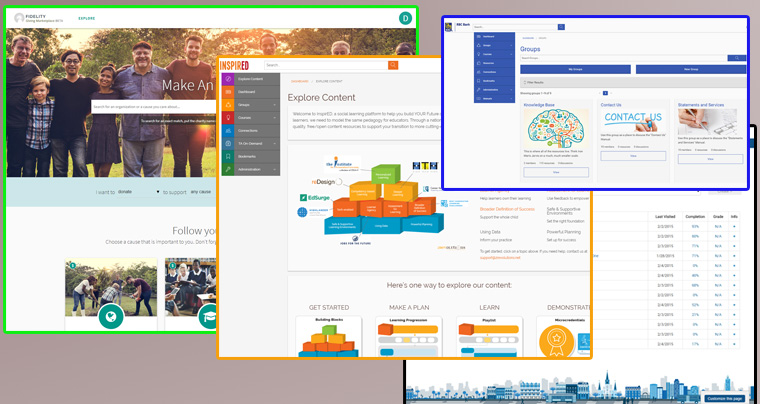
Task: Open the 'donate' dropdown in Fidelity window
Action: (x=139, y=192)
